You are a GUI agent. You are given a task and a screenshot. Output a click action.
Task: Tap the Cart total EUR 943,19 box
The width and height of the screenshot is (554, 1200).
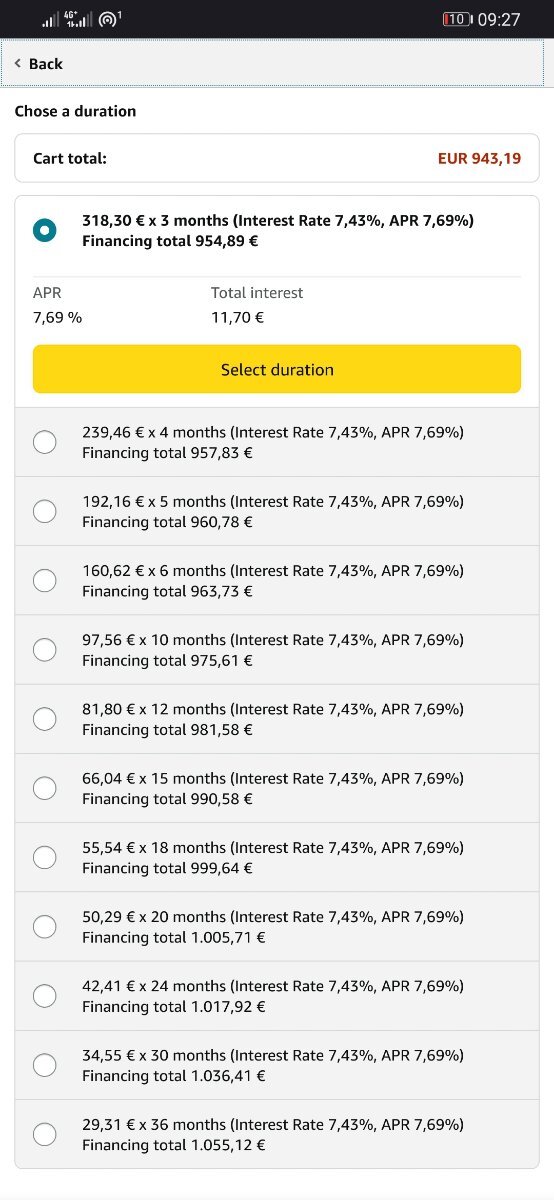pos(277,158)
